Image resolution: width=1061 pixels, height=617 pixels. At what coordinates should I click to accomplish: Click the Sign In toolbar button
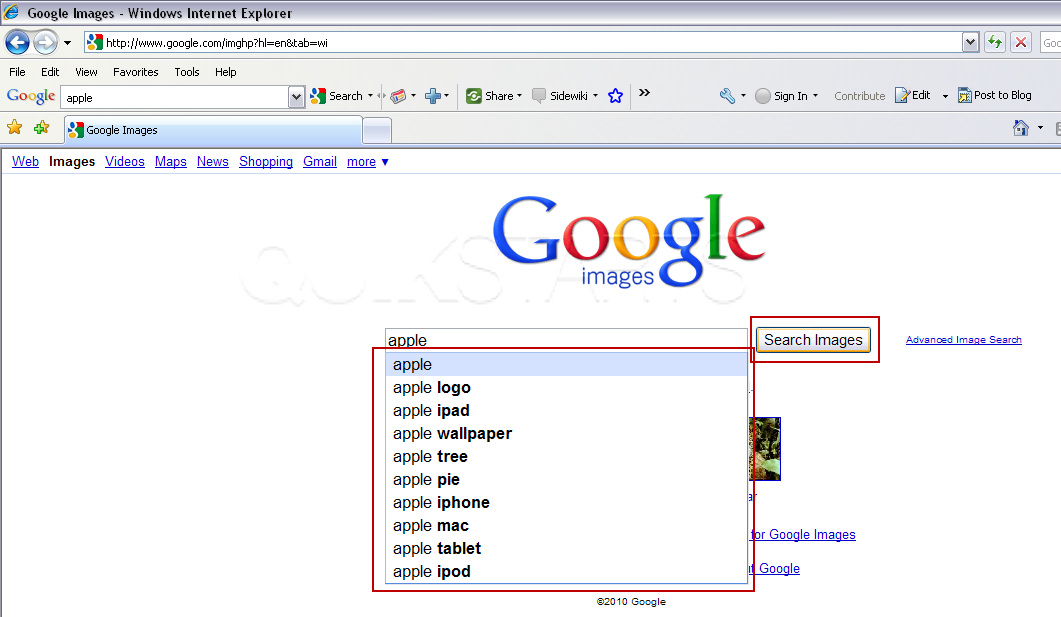pos(782,96)
